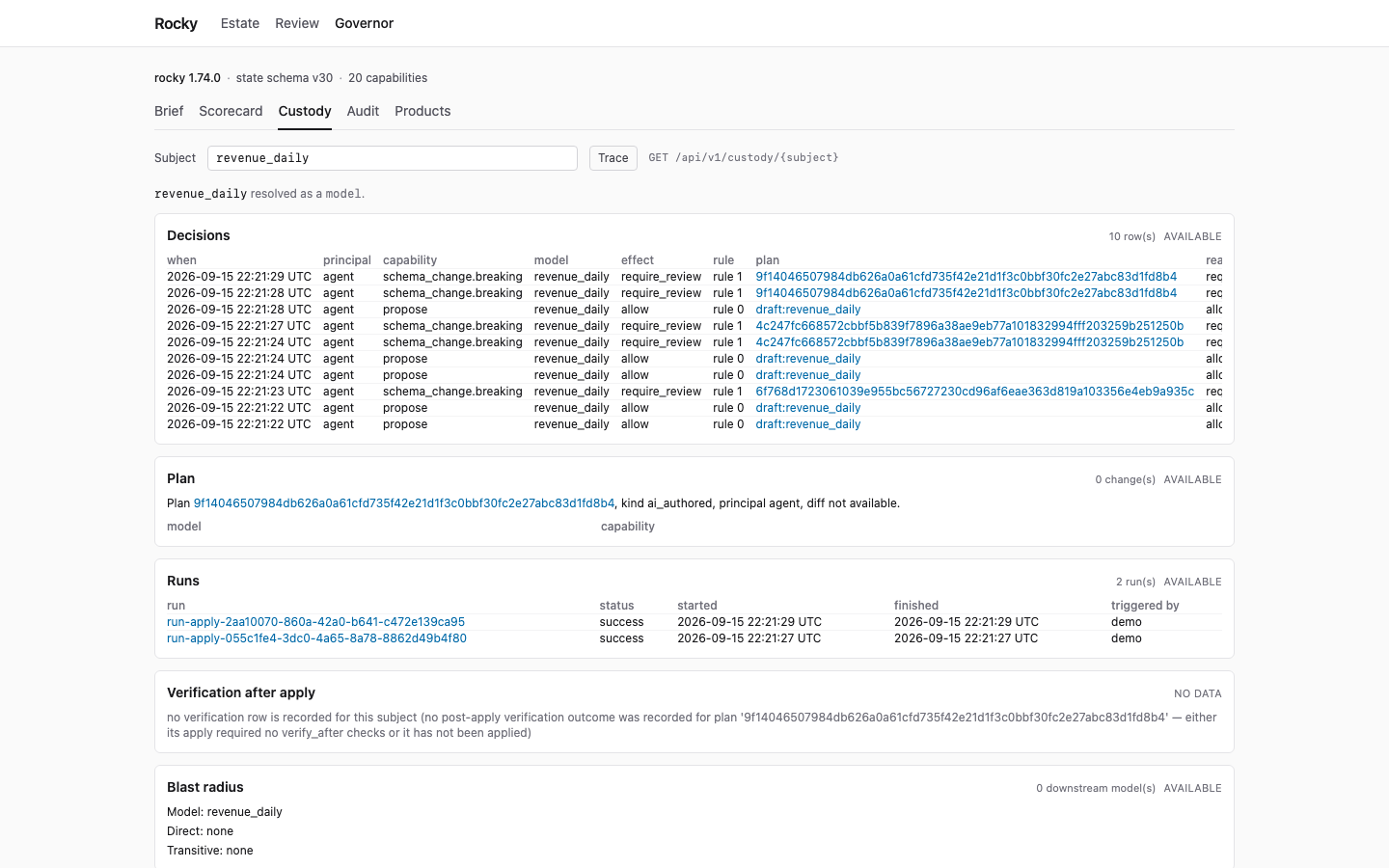Click the 'effect' column header
Screen dimensions: 1389x868
coord(638,260)
